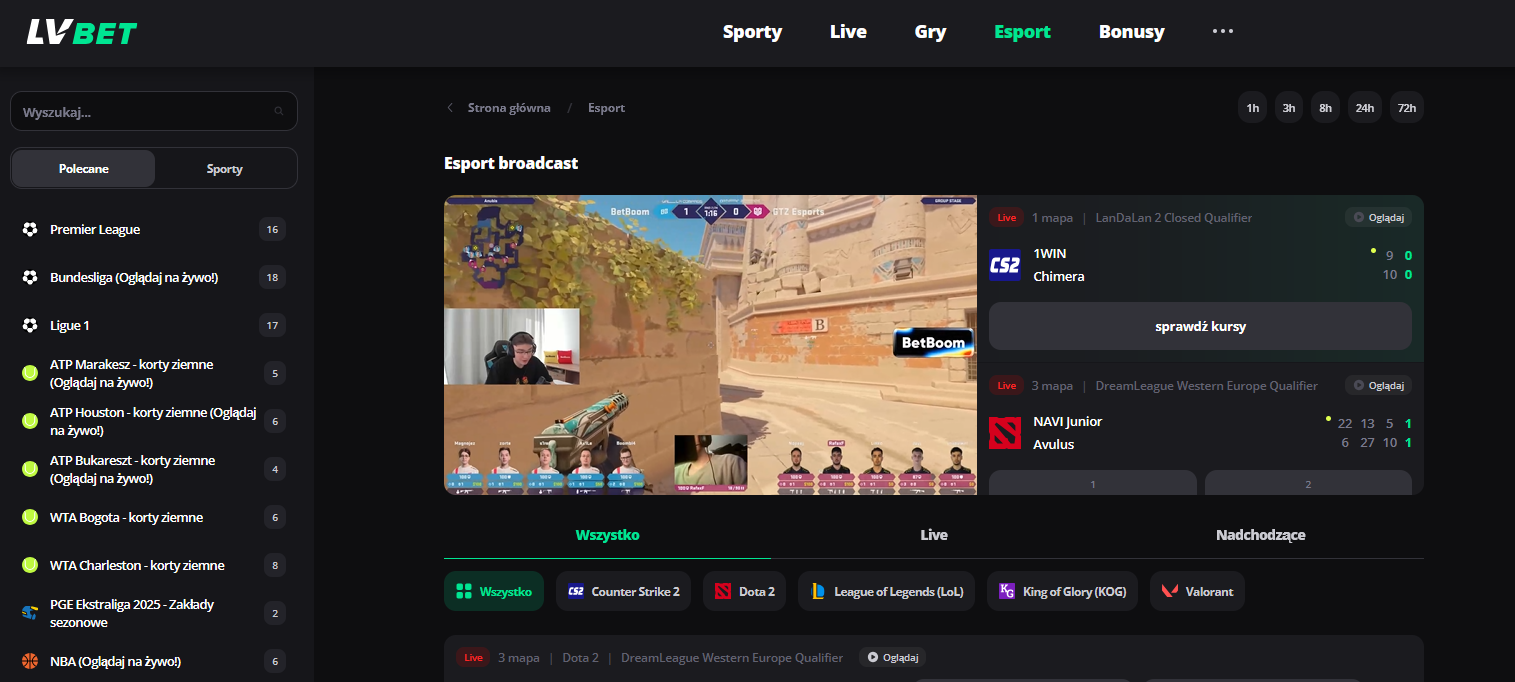
Task: Click the NBA basketball icon
Action: pos(30,661)
